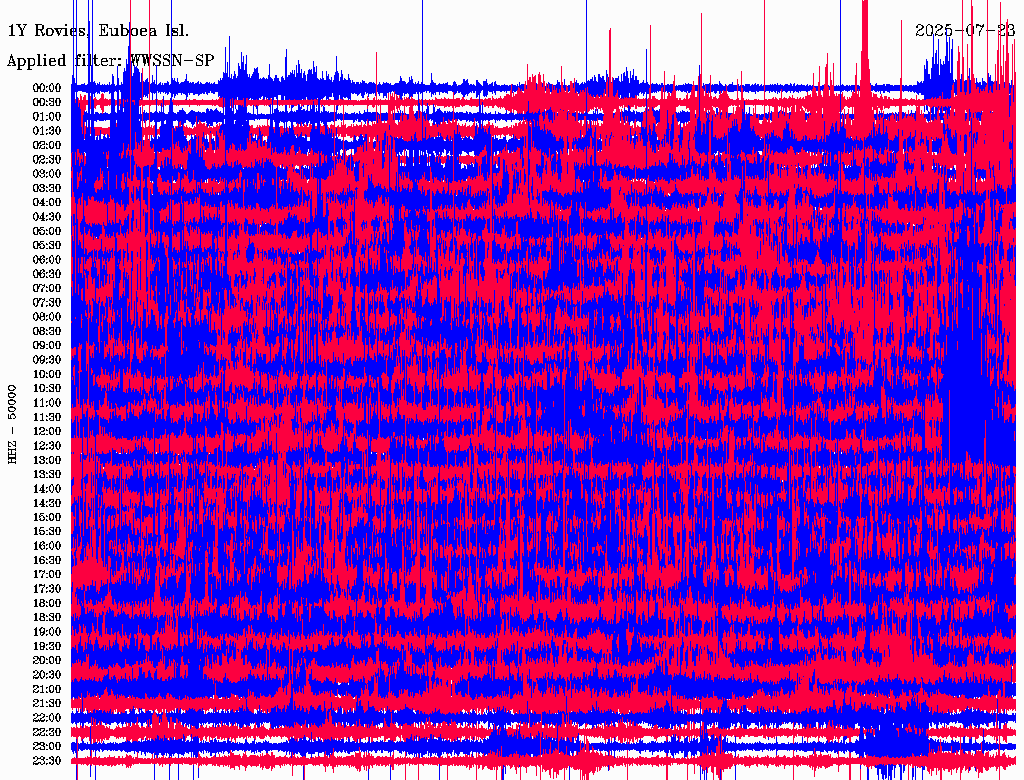Click the 23:00 time label
Viewport: 1024px width, 780px height.
(x=47, y=746)
